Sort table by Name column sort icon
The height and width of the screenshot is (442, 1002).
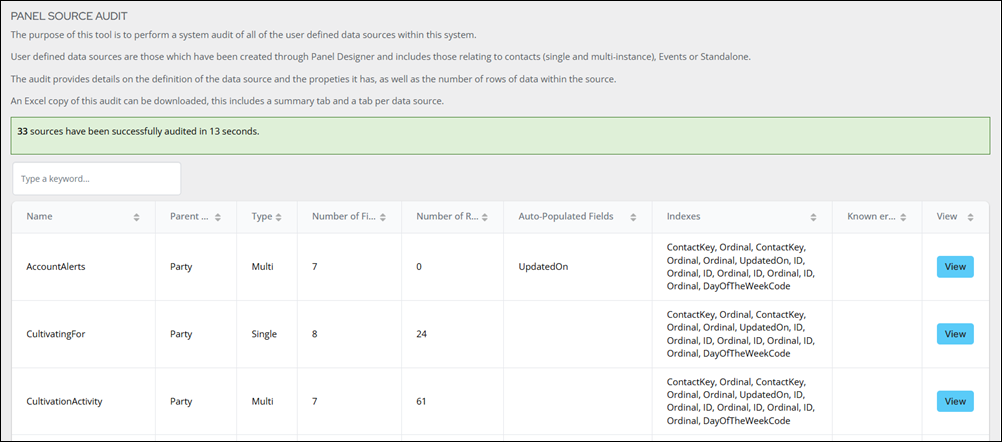[x=136, y=217]
